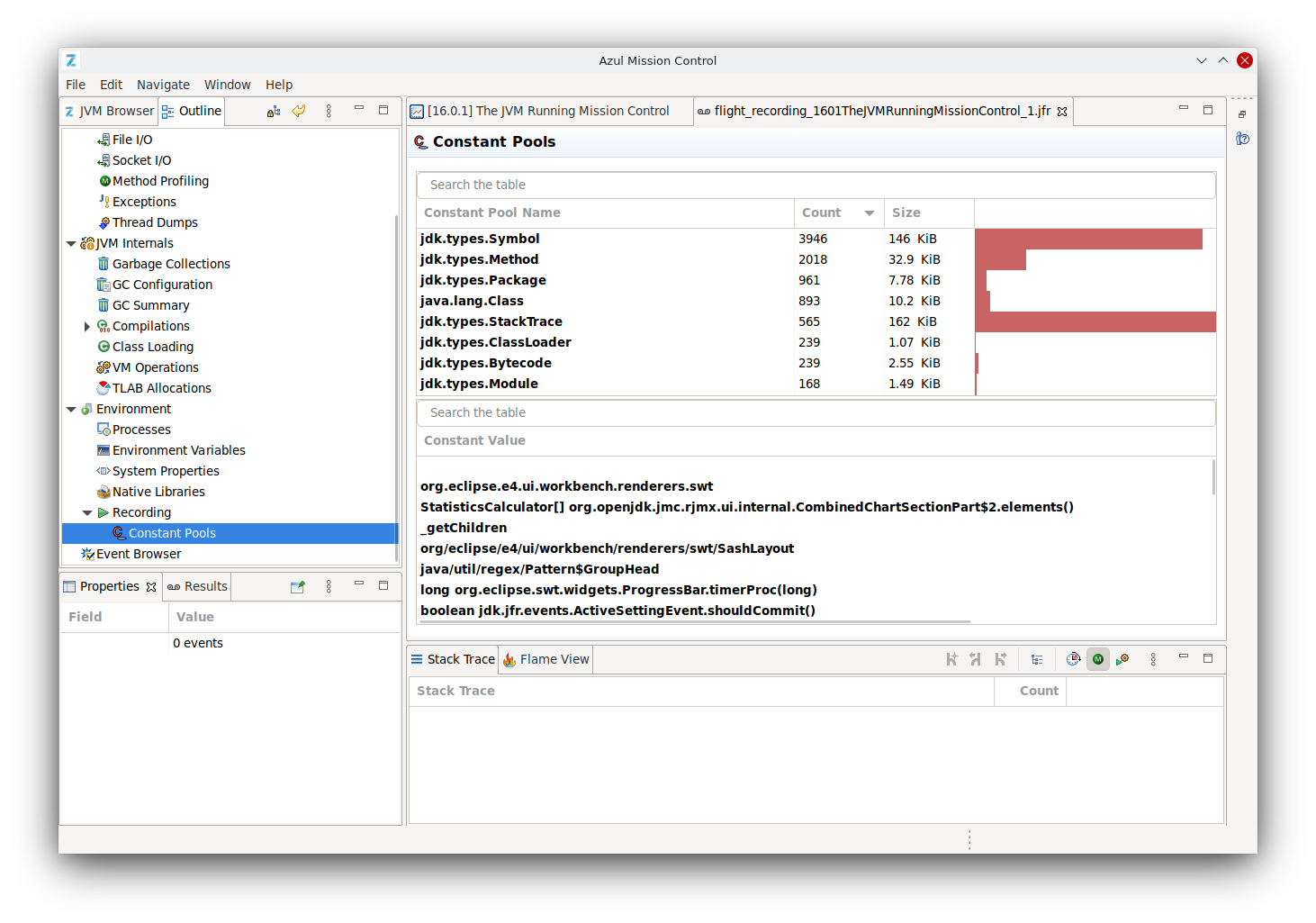
Task: Close the Properties view tab
Action: pos(151,587)
